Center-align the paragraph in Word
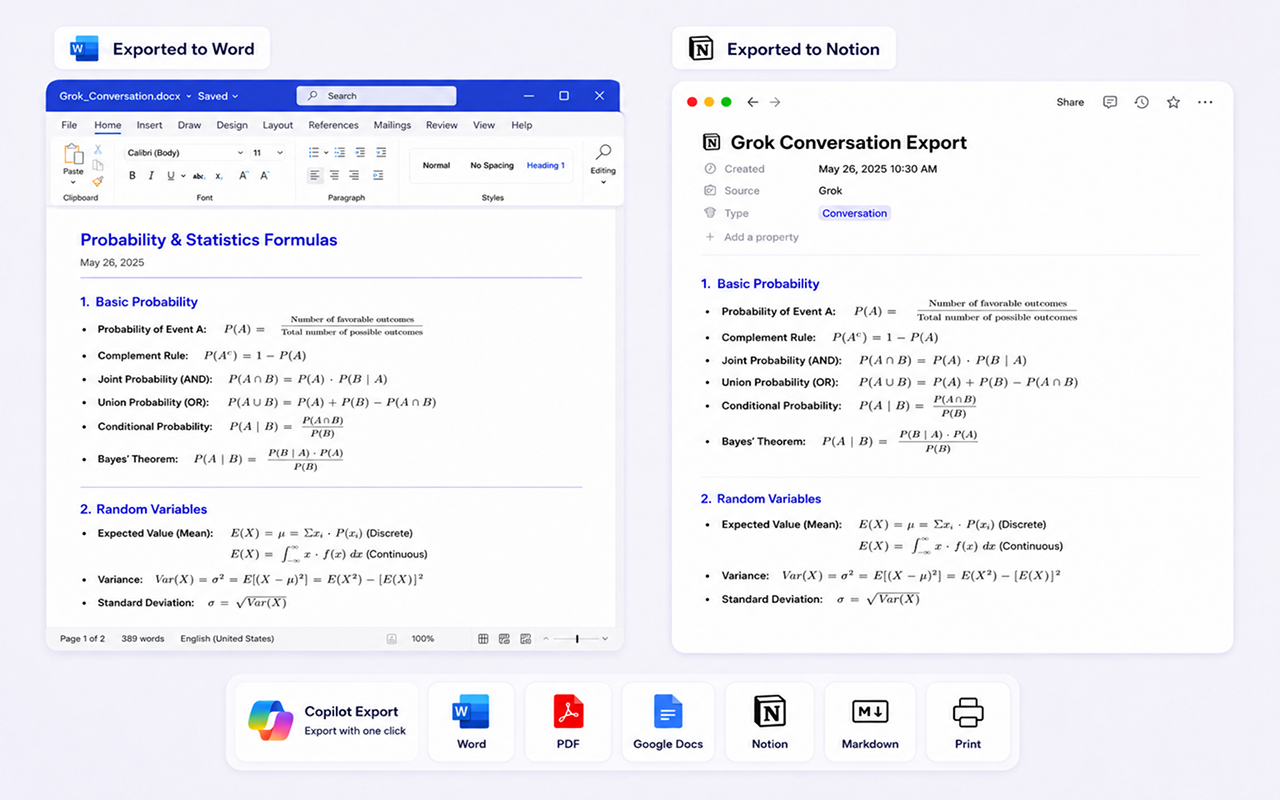The width and height of the screenshot is (1280, 800). point(334,175)
